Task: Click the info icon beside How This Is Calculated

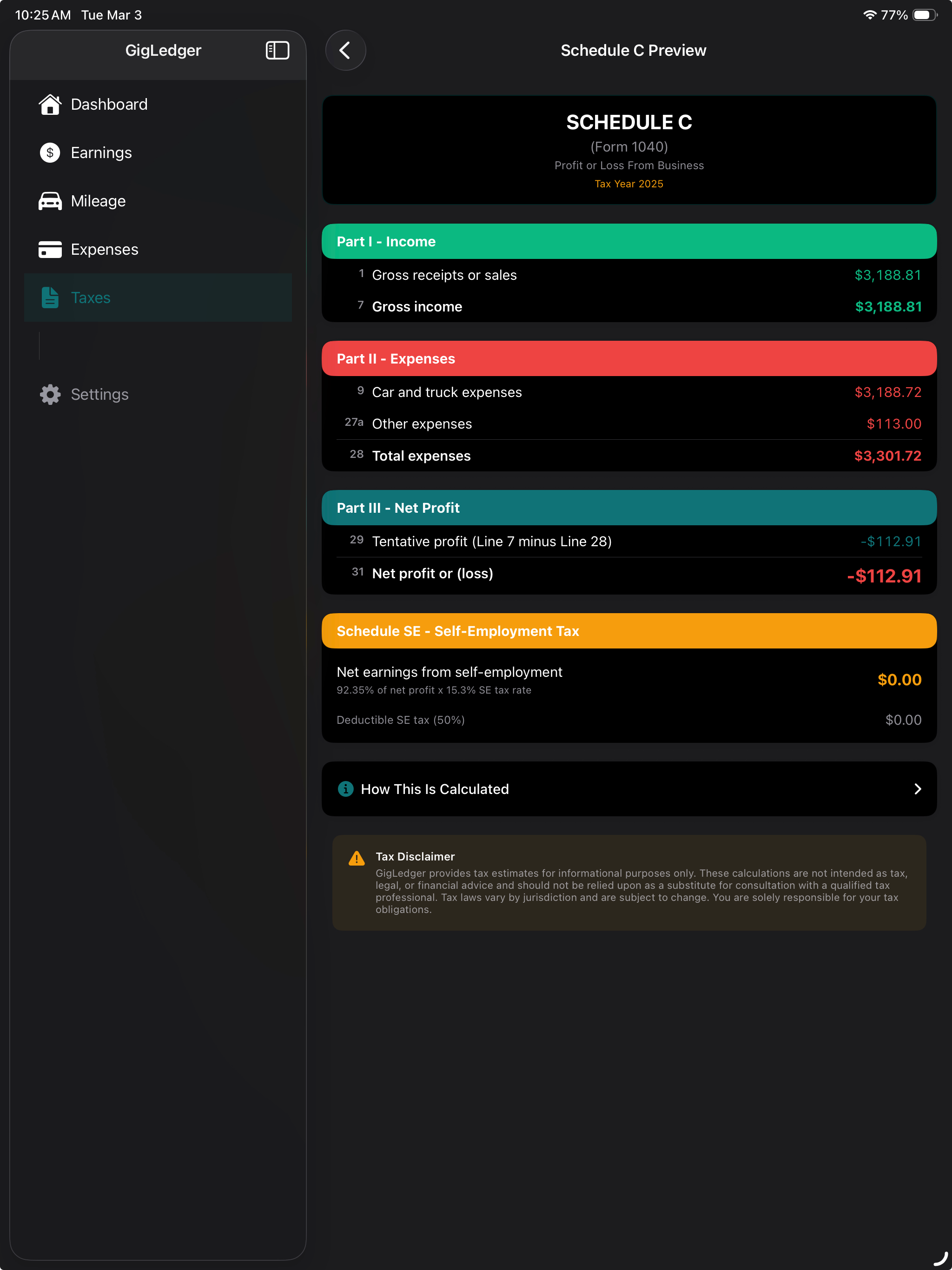Action: point(346,789)
